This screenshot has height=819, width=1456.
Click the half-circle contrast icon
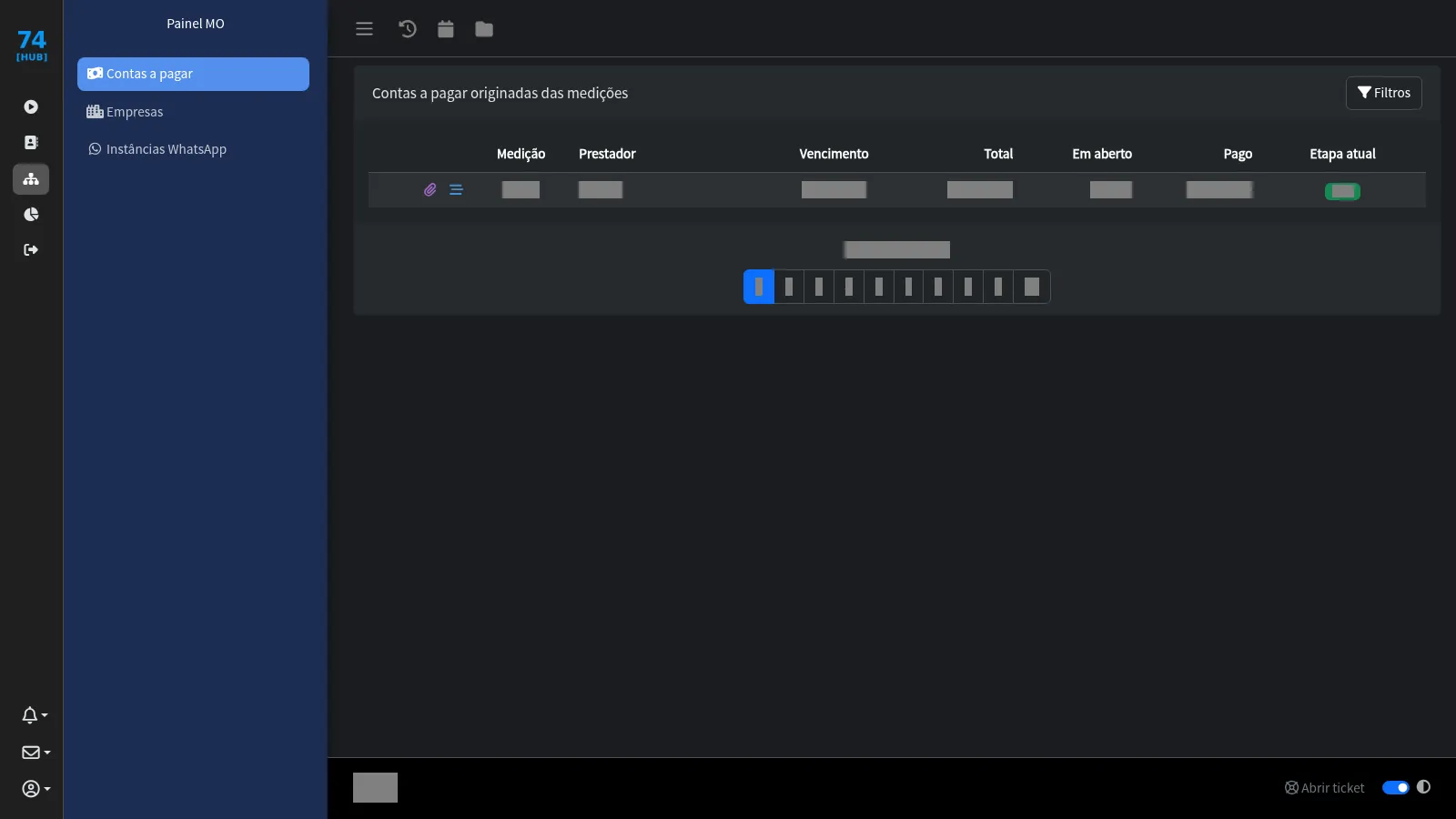(x=1424, y=787)
